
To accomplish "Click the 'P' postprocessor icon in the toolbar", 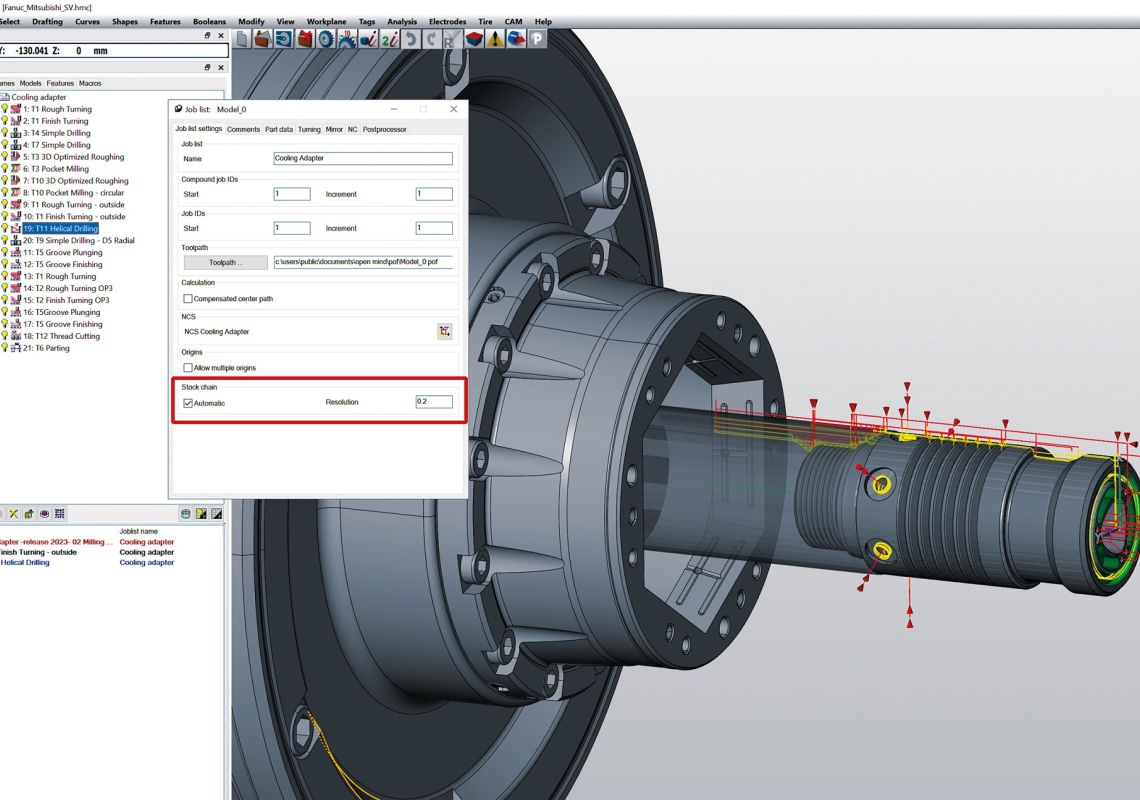I will click(x=538, y=38).
